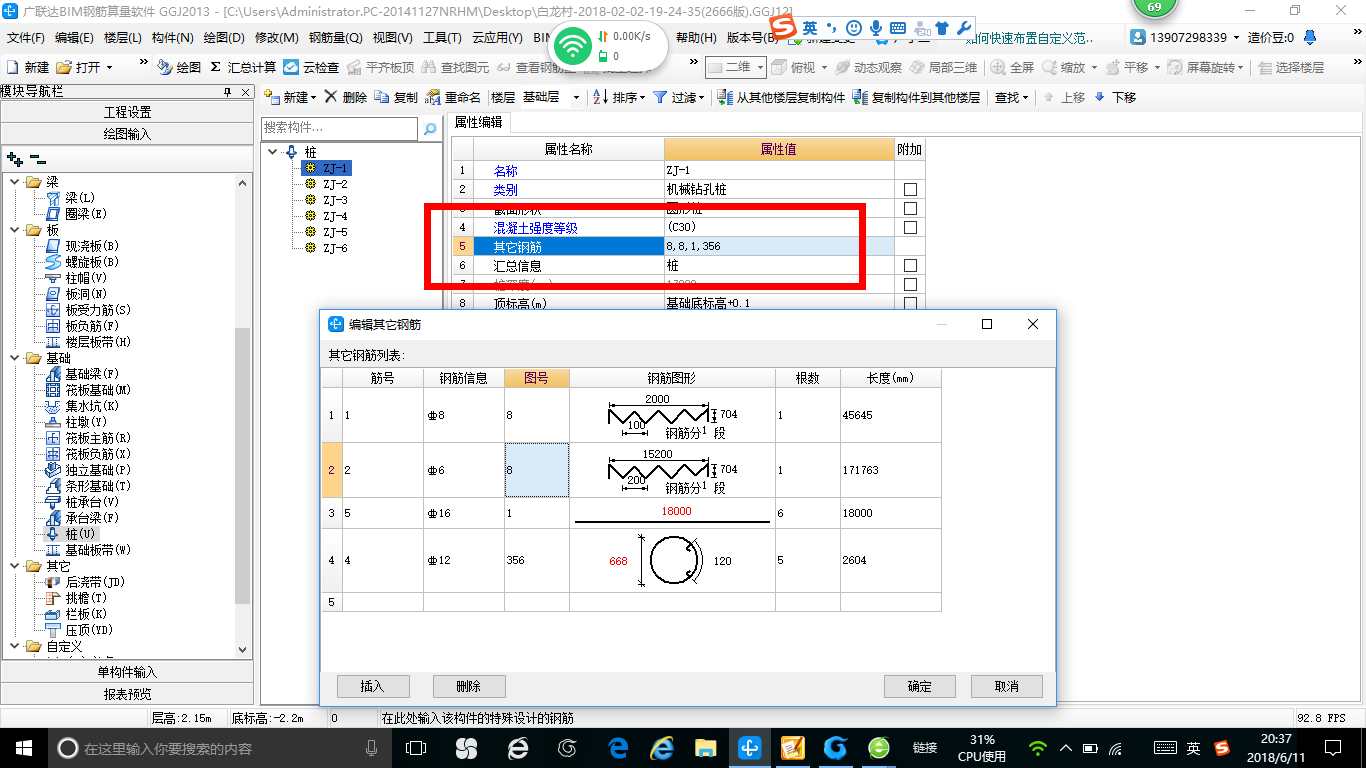Select ZJ-3 in component list
This screenshot has height=768, width=1366.
tap(335, 200)
